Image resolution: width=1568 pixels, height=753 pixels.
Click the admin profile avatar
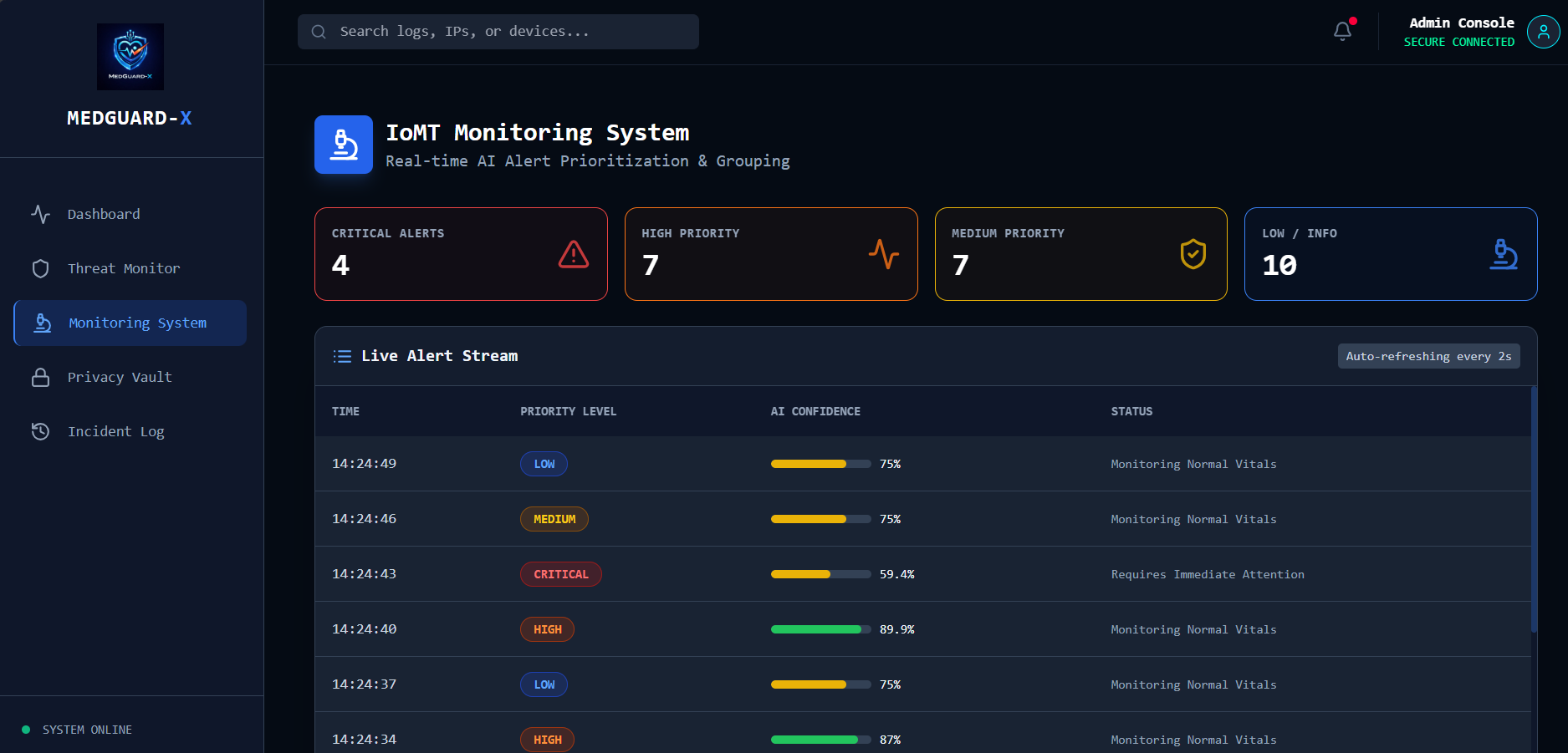tap(1543, 32)
